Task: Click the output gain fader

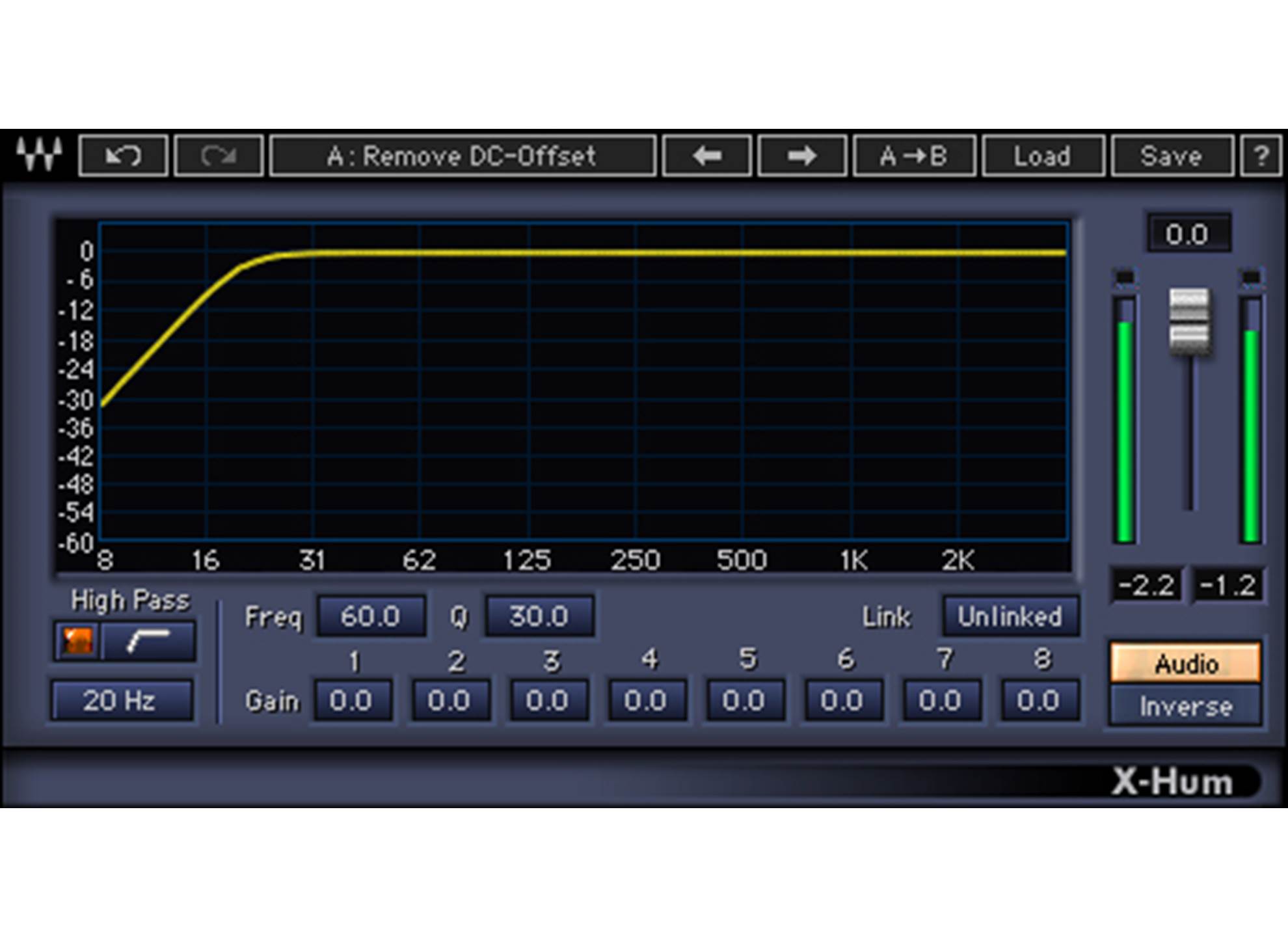Action: click(x=1189, y=319)
